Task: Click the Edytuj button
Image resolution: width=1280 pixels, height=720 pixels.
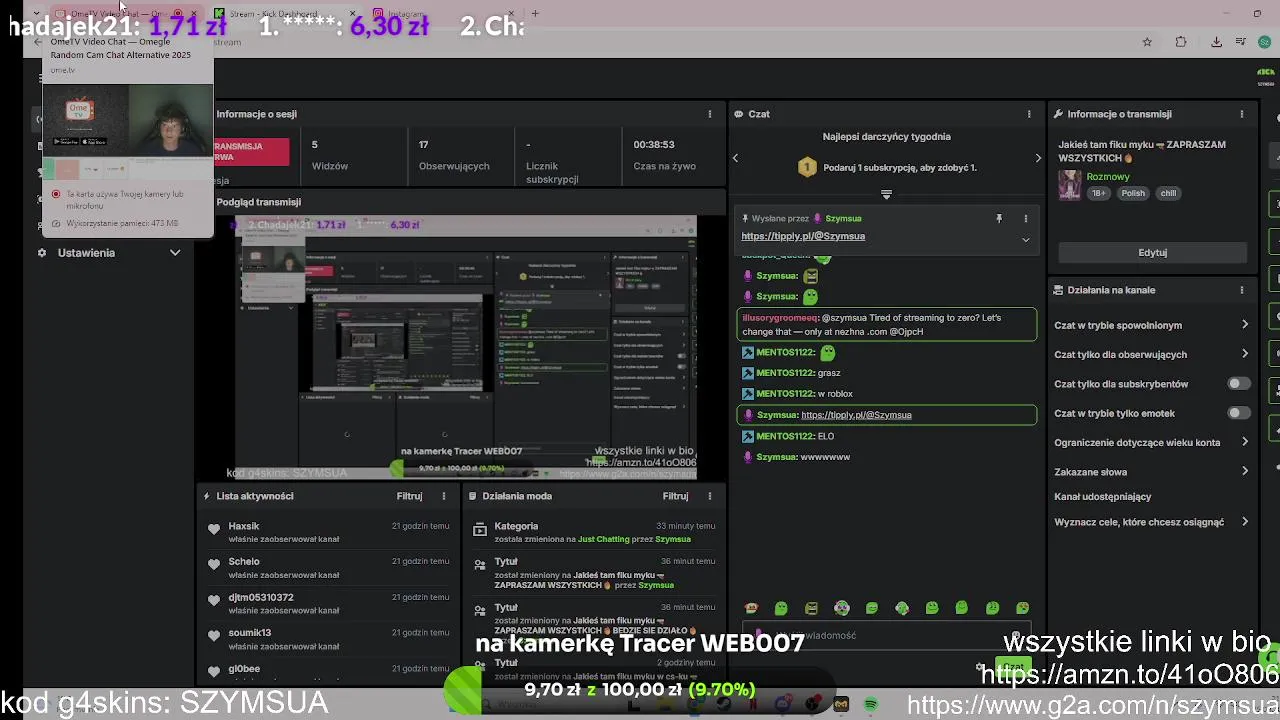Action: (x=1152, y=253)
